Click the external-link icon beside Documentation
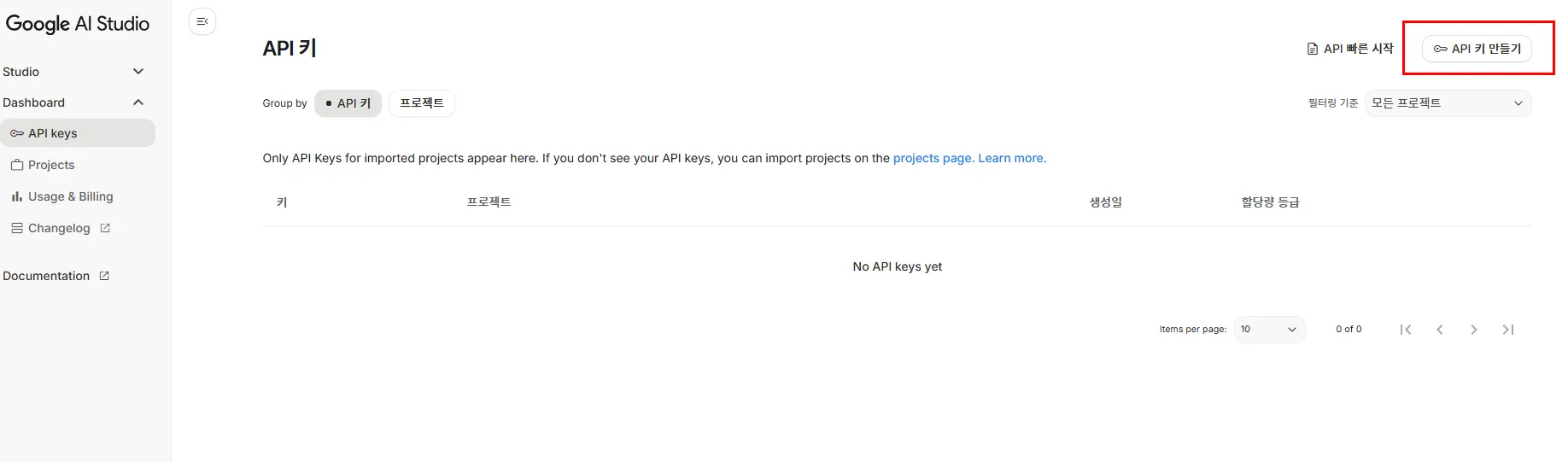Image resolution: width=1568 pixels, height=462 pixels. [104, 276]
